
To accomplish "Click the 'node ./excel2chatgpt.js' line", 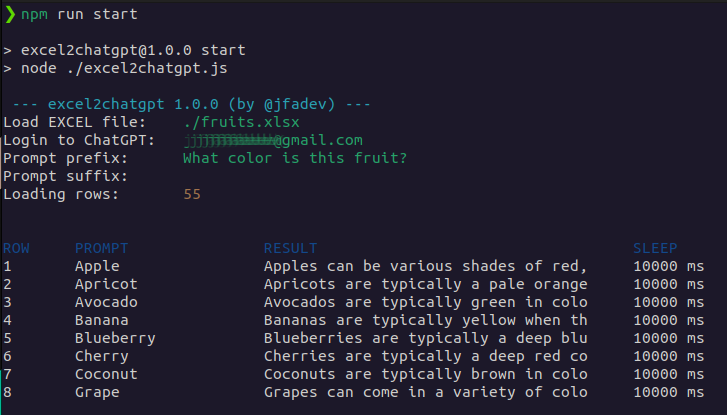I will (115, 68).
